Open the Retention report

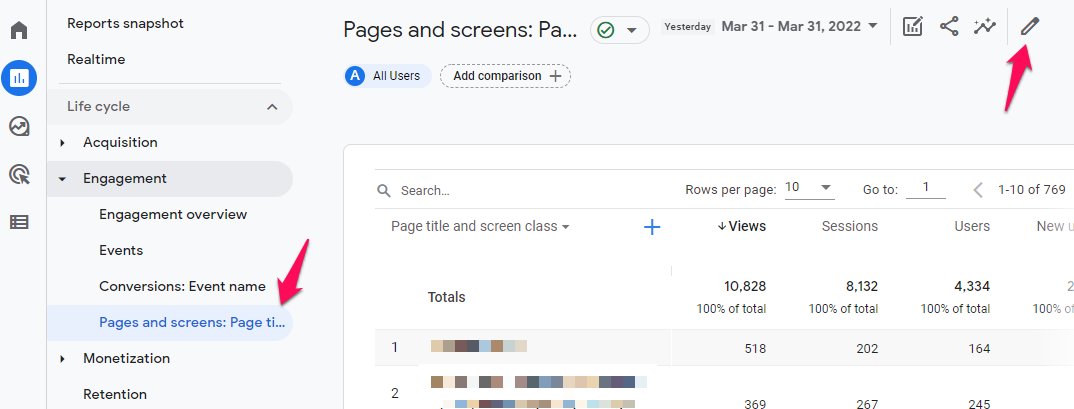point(114,395)
